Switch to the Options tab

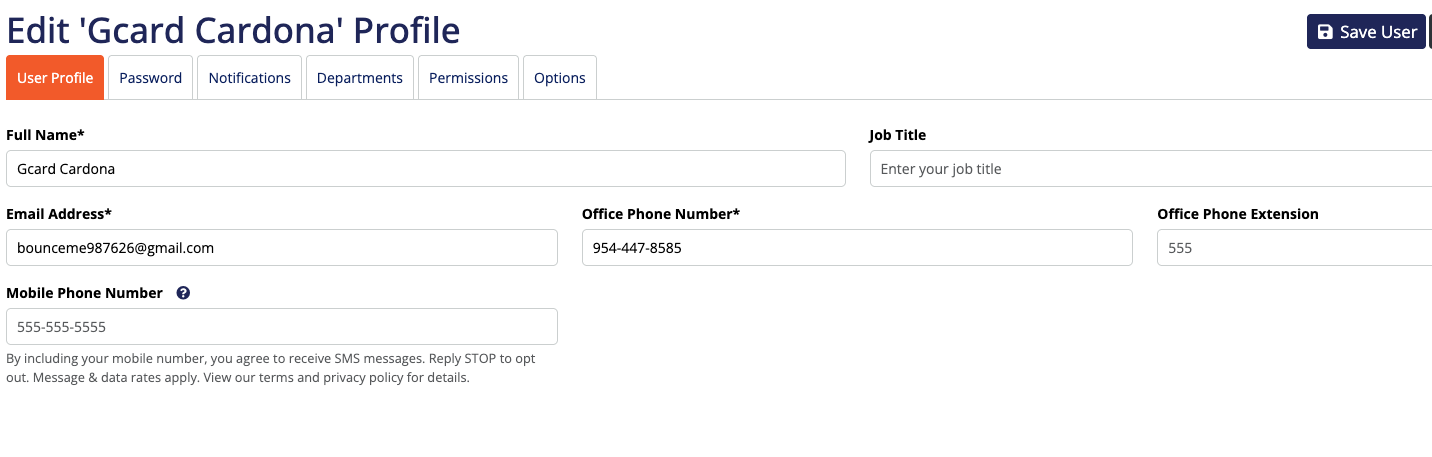click(560, 78)
